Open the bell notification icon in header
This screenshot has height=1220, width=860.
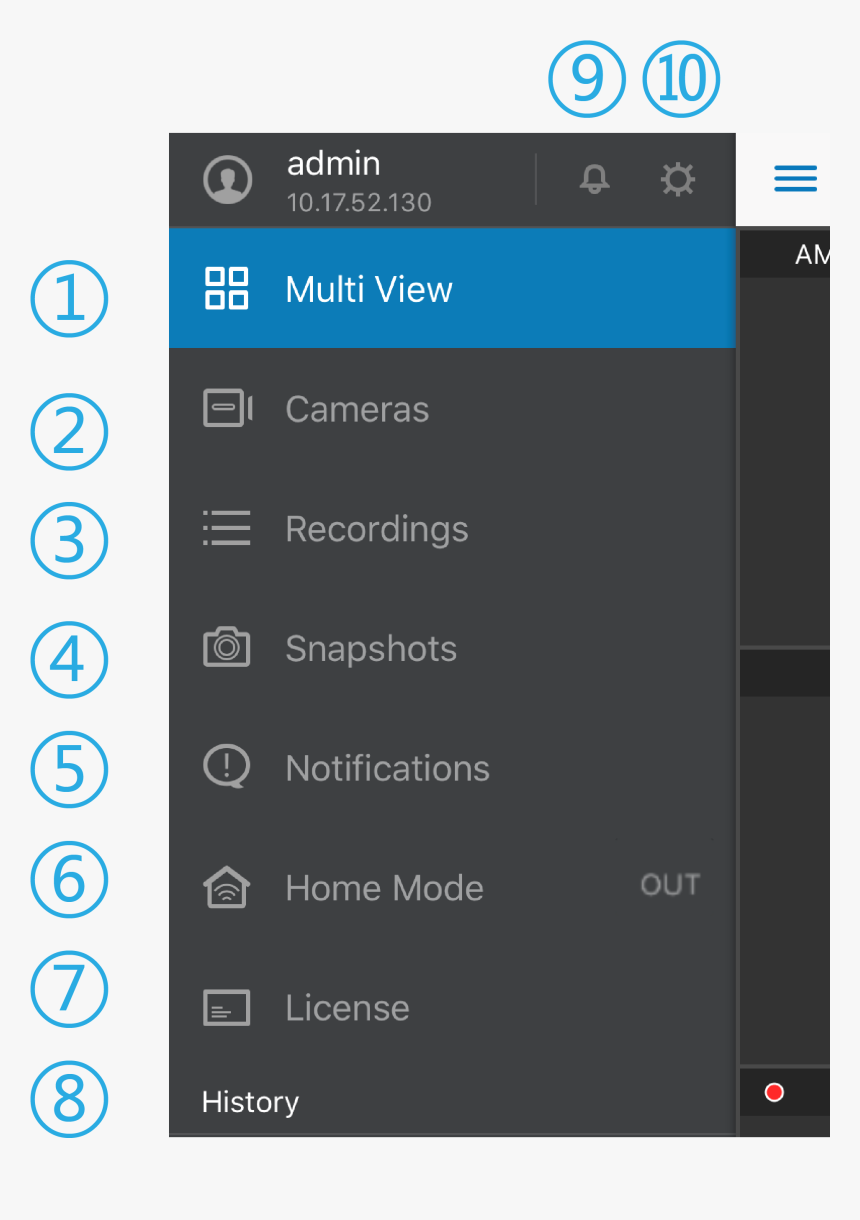click(594, 180)
